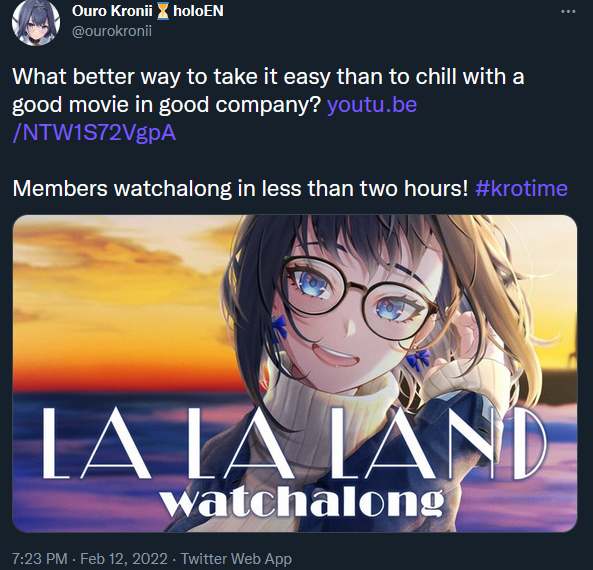Click the character's round glasses in image
The width and height of the screenshot is (593, 570).
coord(357,297)
